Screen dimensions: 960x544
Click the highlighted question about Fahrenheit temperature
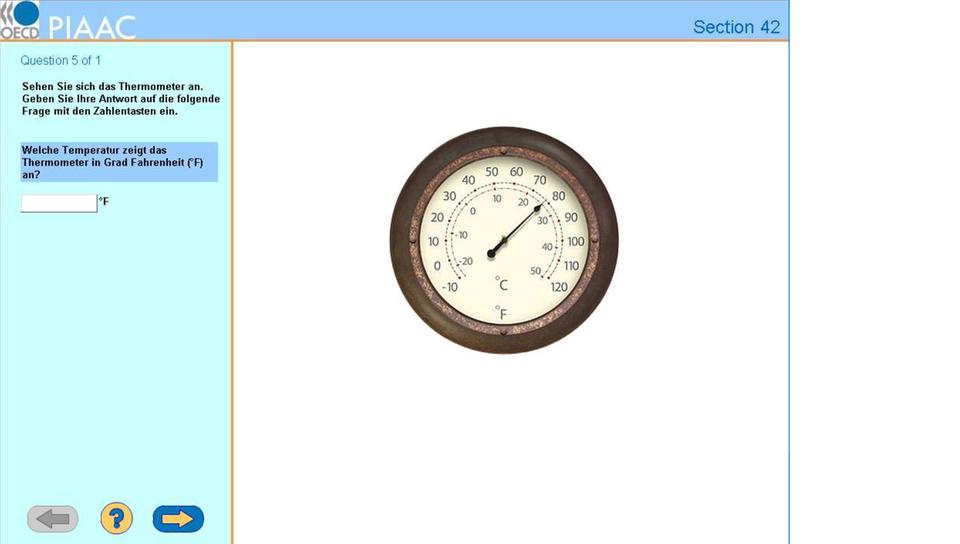(119, 162)
